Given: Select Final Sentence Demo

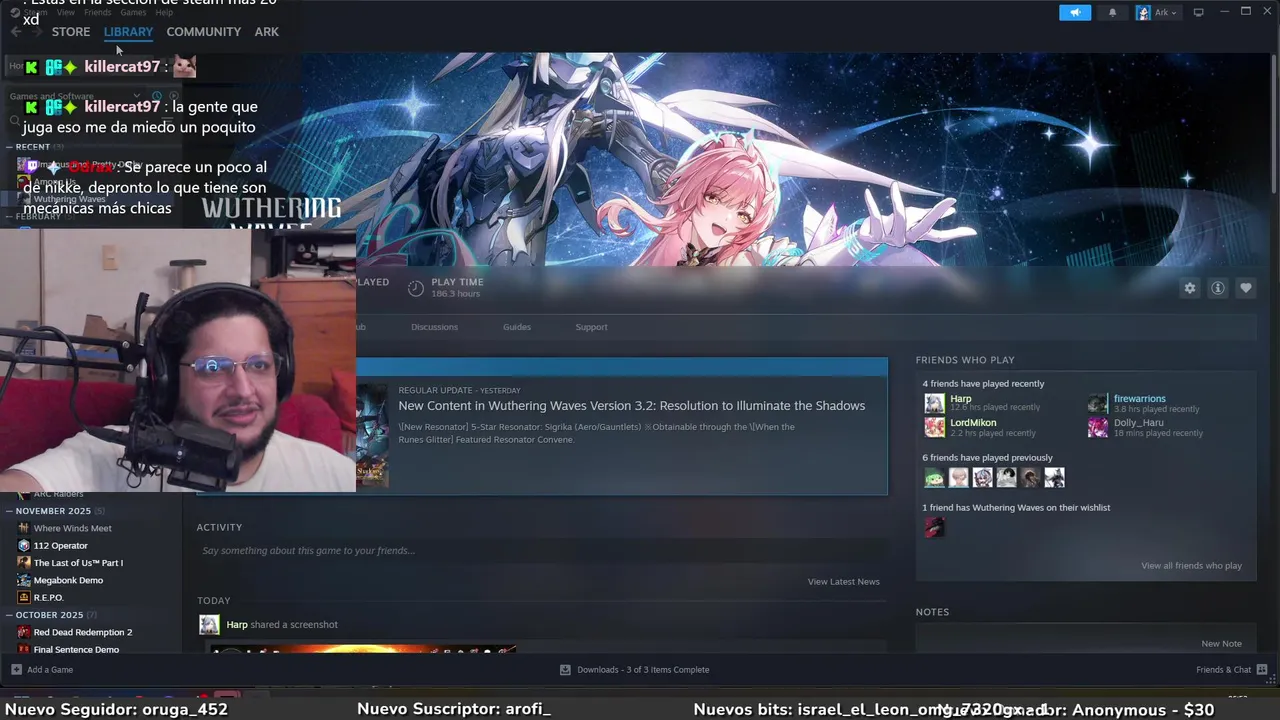Looking at the screenshot, I should (x=76, y=650).
